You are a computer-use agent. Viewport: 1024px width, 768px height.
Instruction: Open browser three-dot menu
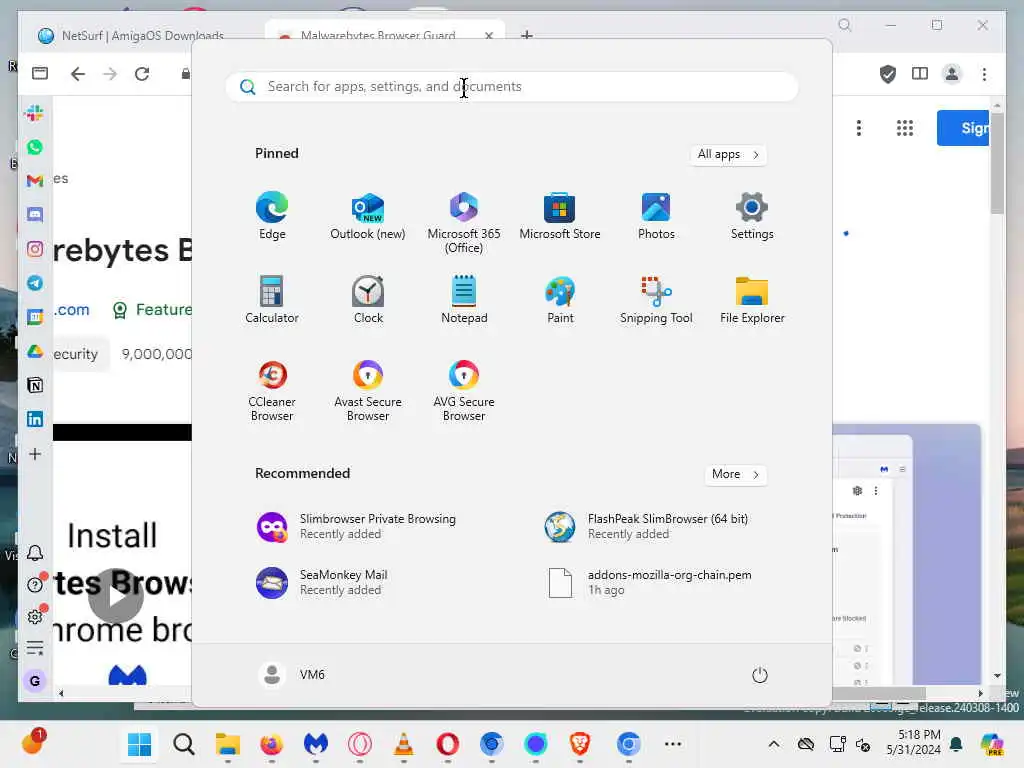(x=984, y=74)
